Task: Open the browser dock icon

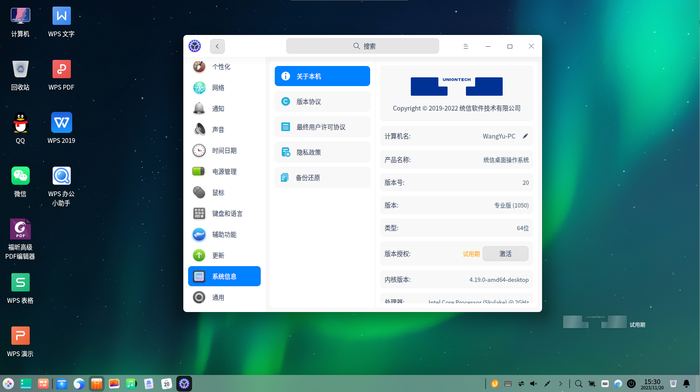Action: coord(79,384)
